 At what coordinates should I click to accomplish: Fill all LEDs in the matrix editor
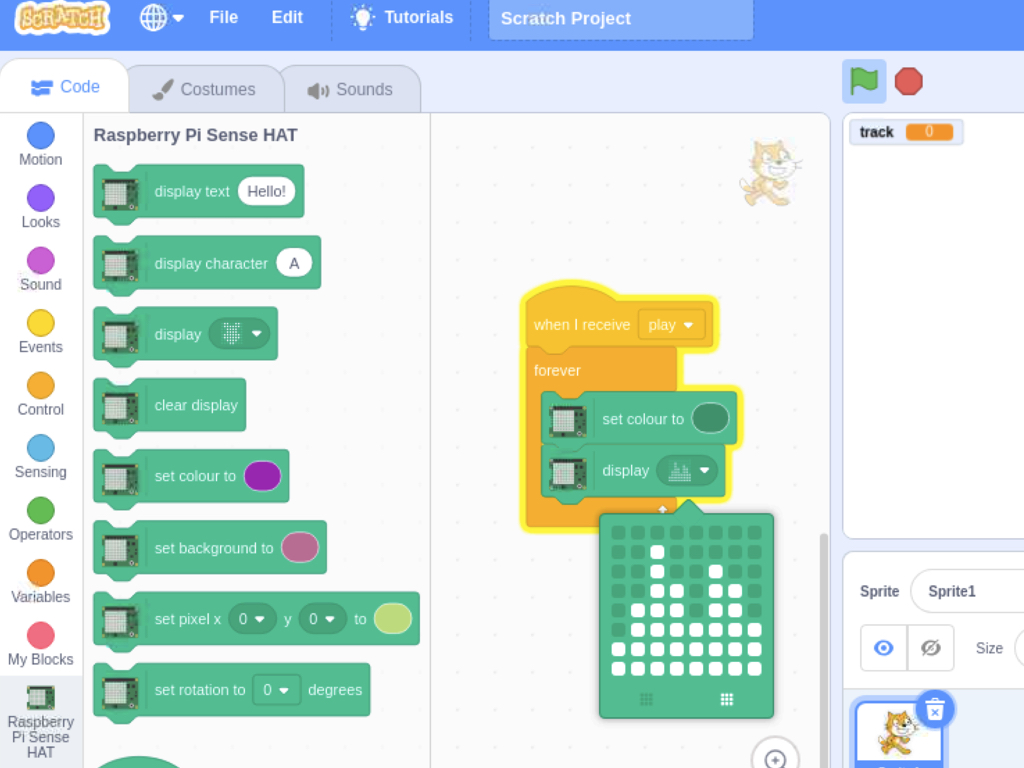point(727,699)
